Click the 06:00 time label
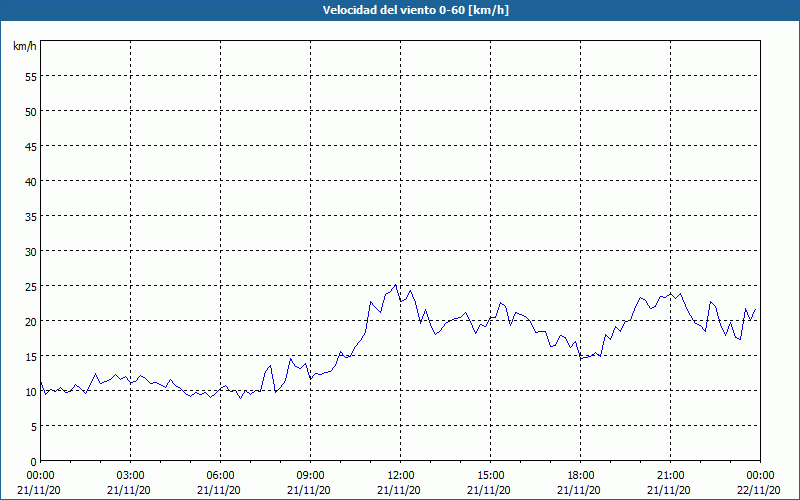 coord(220,476)
